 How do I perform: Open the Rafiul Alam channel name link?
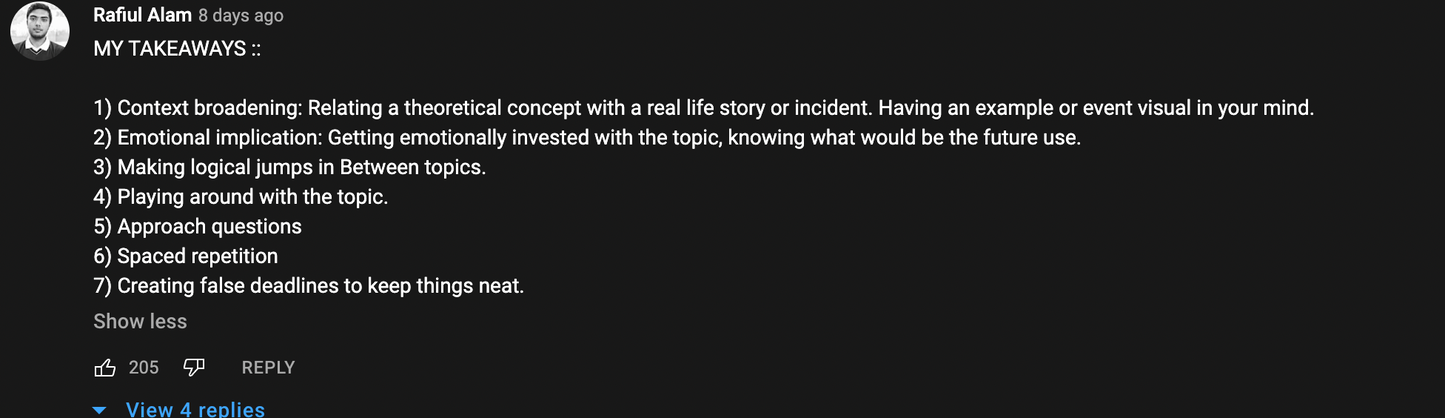tap(142, 15)
